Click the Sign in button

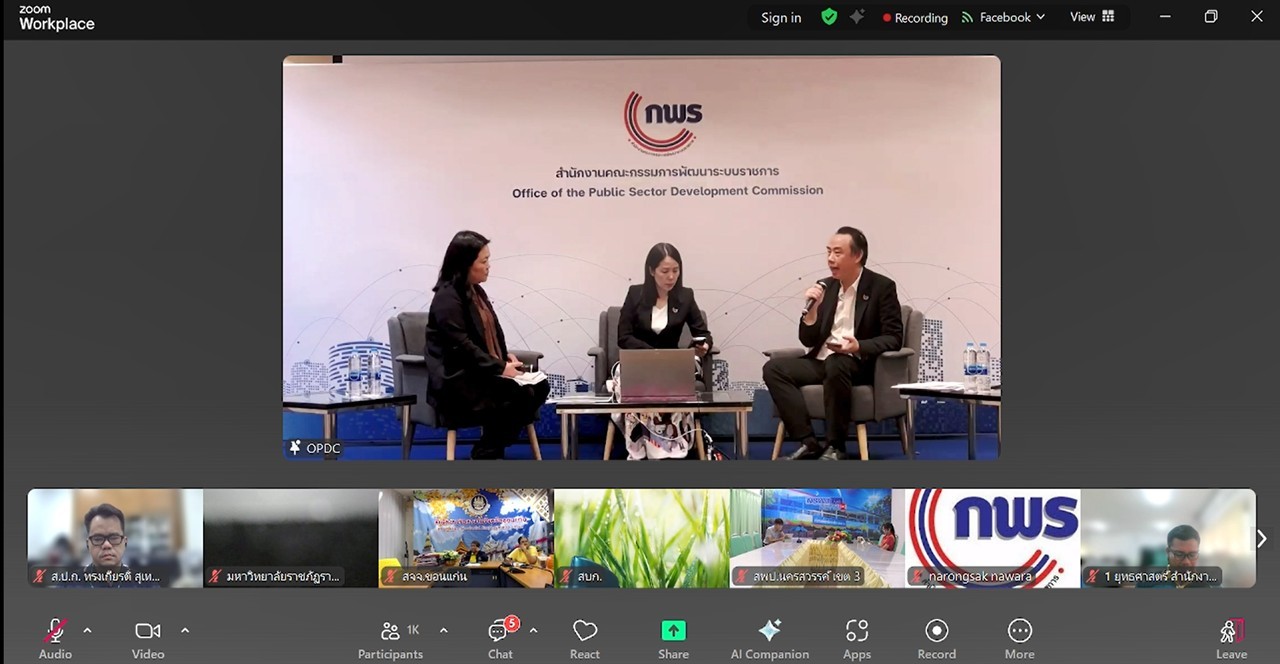point(781,18)
